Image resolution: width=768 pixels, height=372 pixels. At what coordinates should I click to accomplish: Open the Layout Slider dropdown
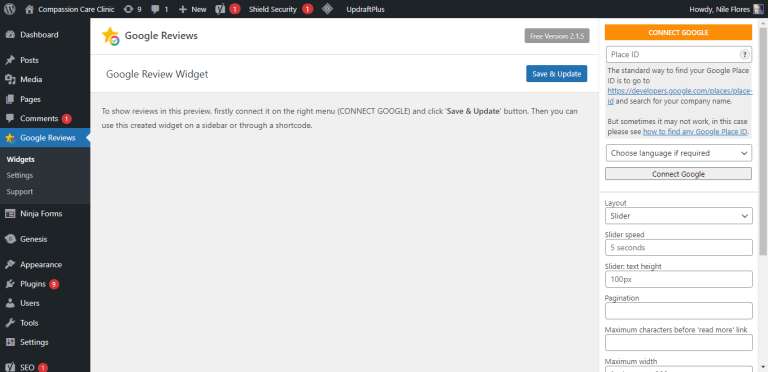coord(678,216)
